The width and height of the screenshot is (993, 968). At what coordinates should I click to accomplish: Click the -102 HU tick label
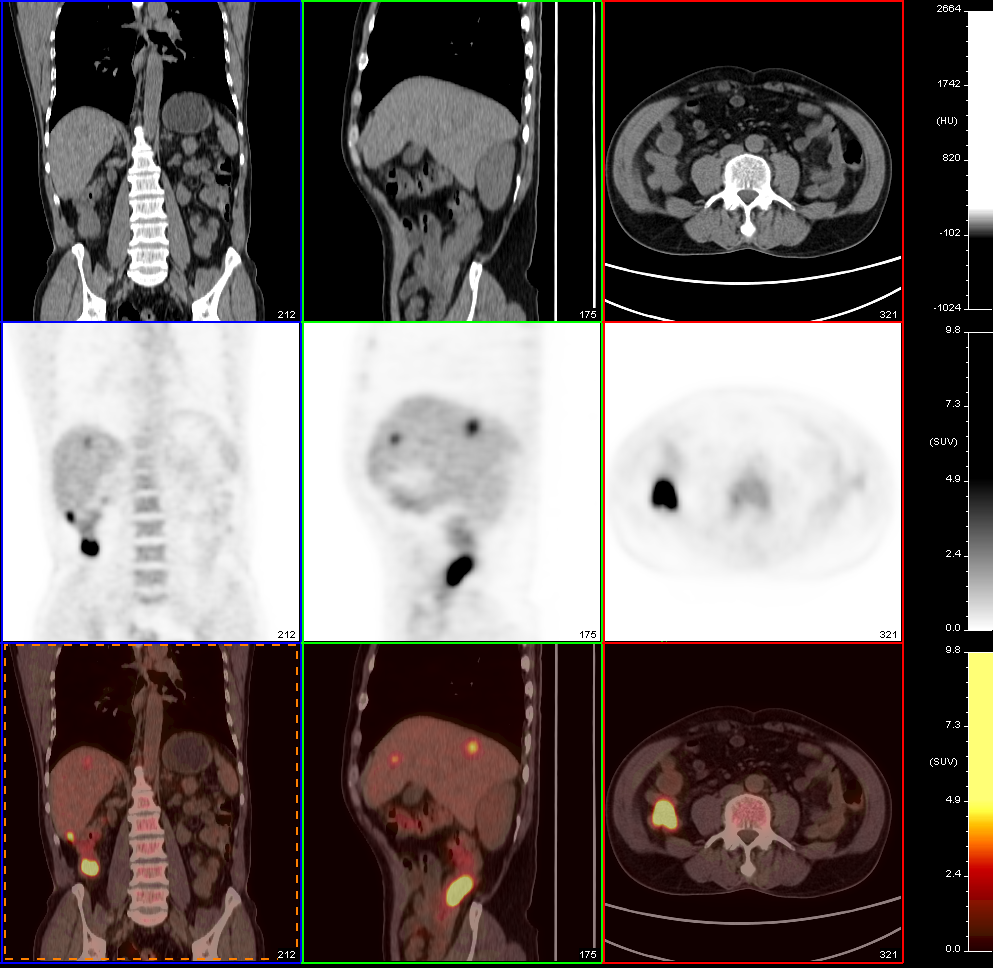[x=950, y=233]
